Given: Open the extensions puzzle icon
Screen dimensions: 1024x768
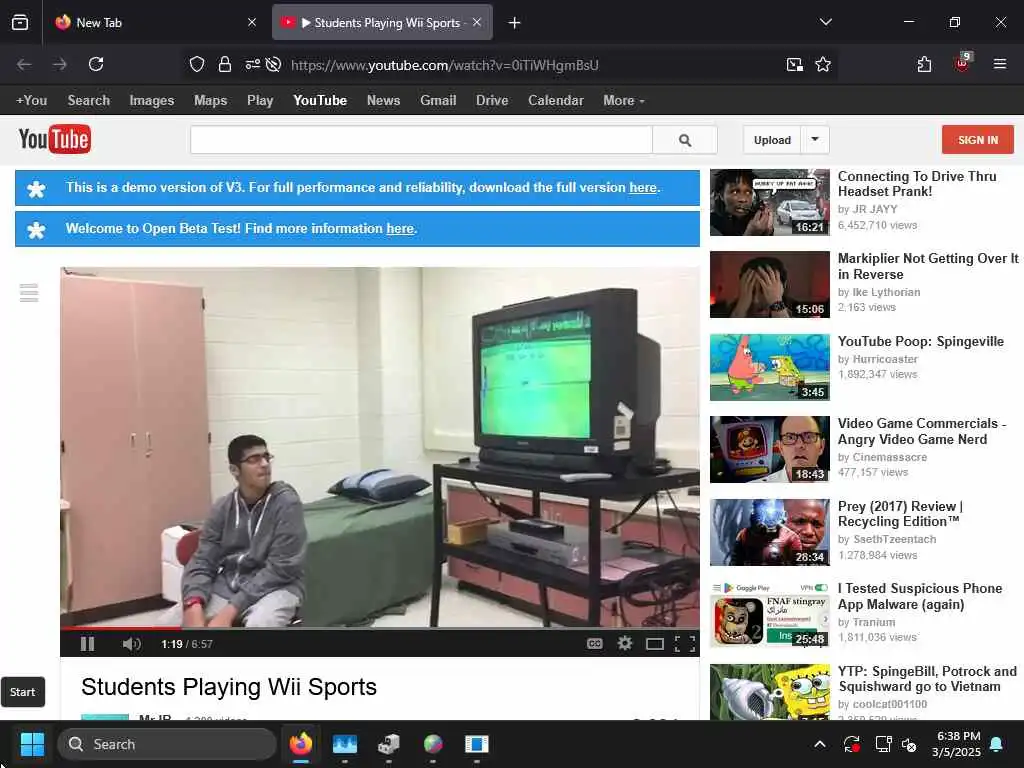Looking at the screenshot, I should click(x=924, y=64).
